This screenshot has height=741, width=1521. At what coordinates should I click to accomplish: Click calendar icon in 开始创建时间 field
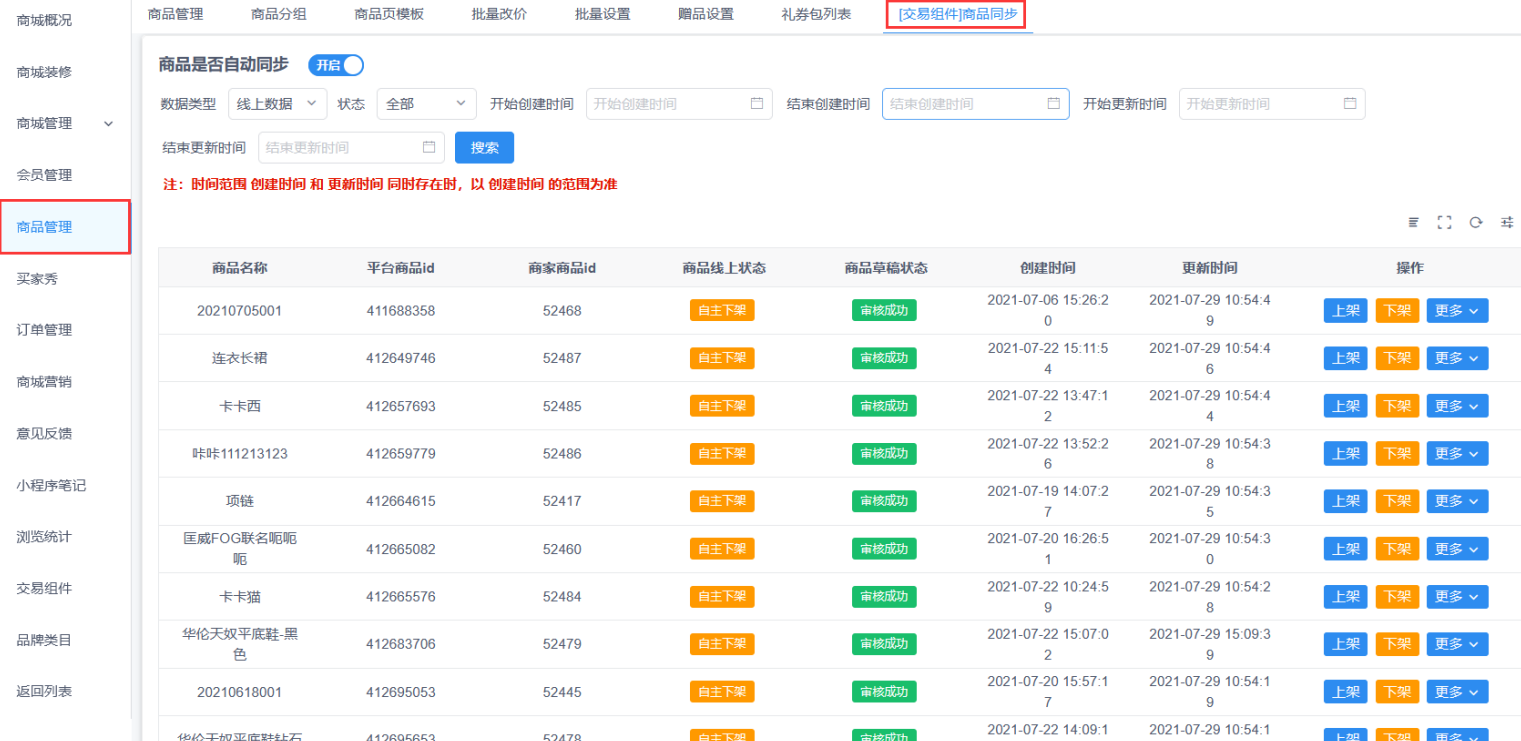tap(757, 103)
